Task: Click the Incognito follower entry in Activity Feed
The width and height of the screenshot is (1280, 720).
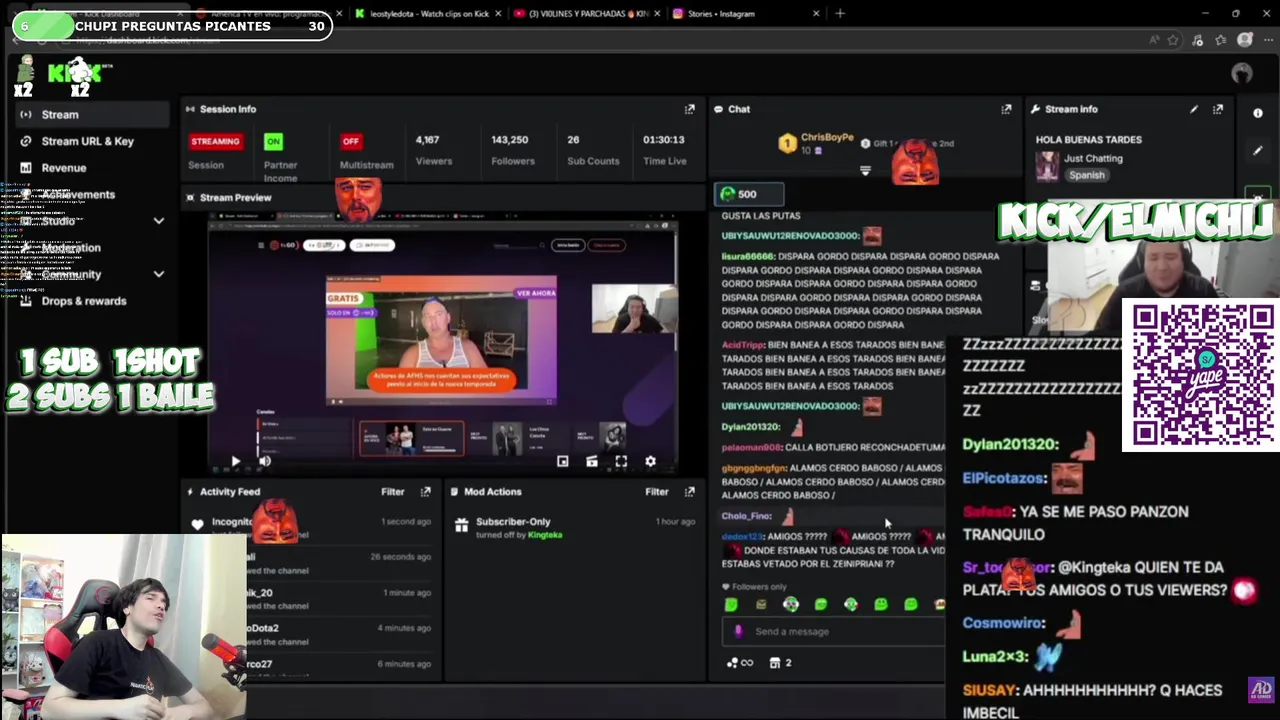Action: pos(310,527)
